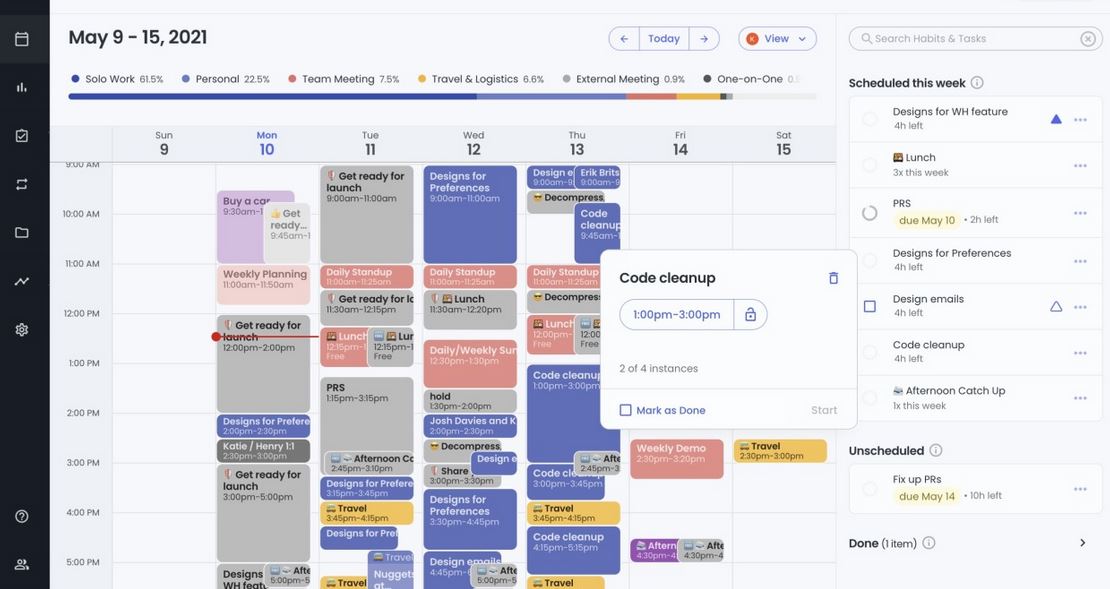Image resolution: width=1110 pixels, height=589 pixels.
Task: Open Daily/Weekly Sum event on Wednesday
Action: pyautogui.click(x=470, y=364)
